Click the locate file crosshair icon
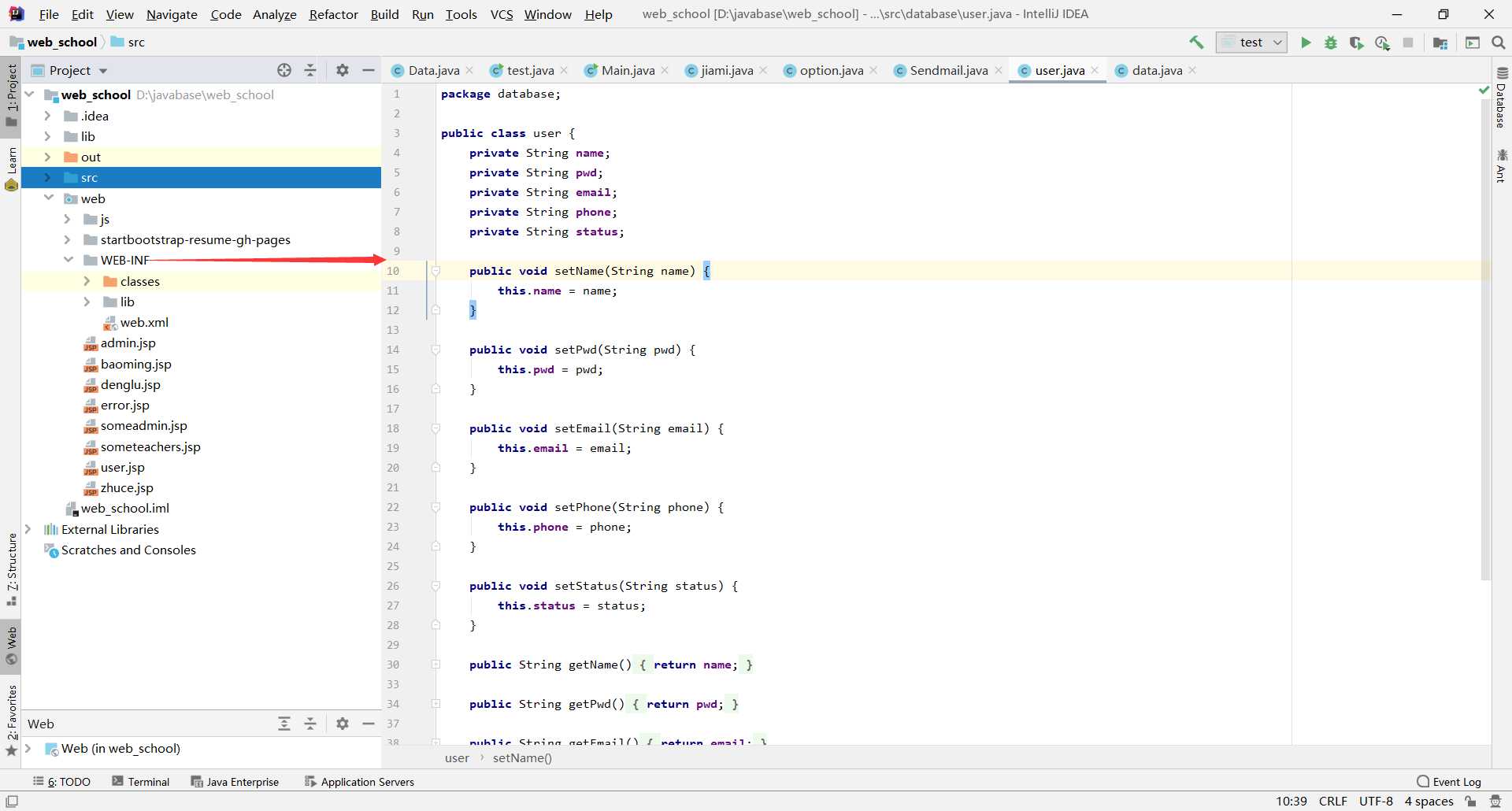The width and height of the screenshot is (1512, 811). pyautogui.click(x=284, y=70)
